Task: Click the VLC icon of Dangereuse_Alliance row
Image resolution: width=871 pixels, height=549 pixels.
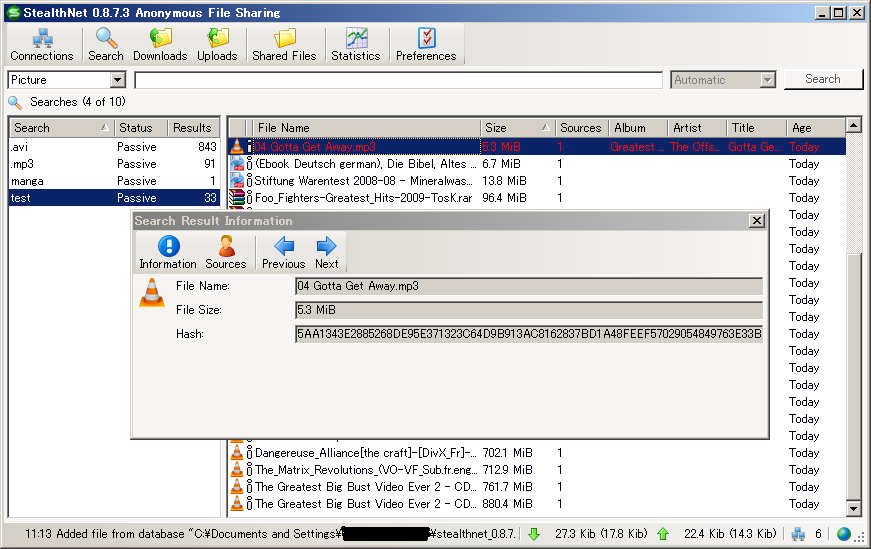Action: (237, 452)
